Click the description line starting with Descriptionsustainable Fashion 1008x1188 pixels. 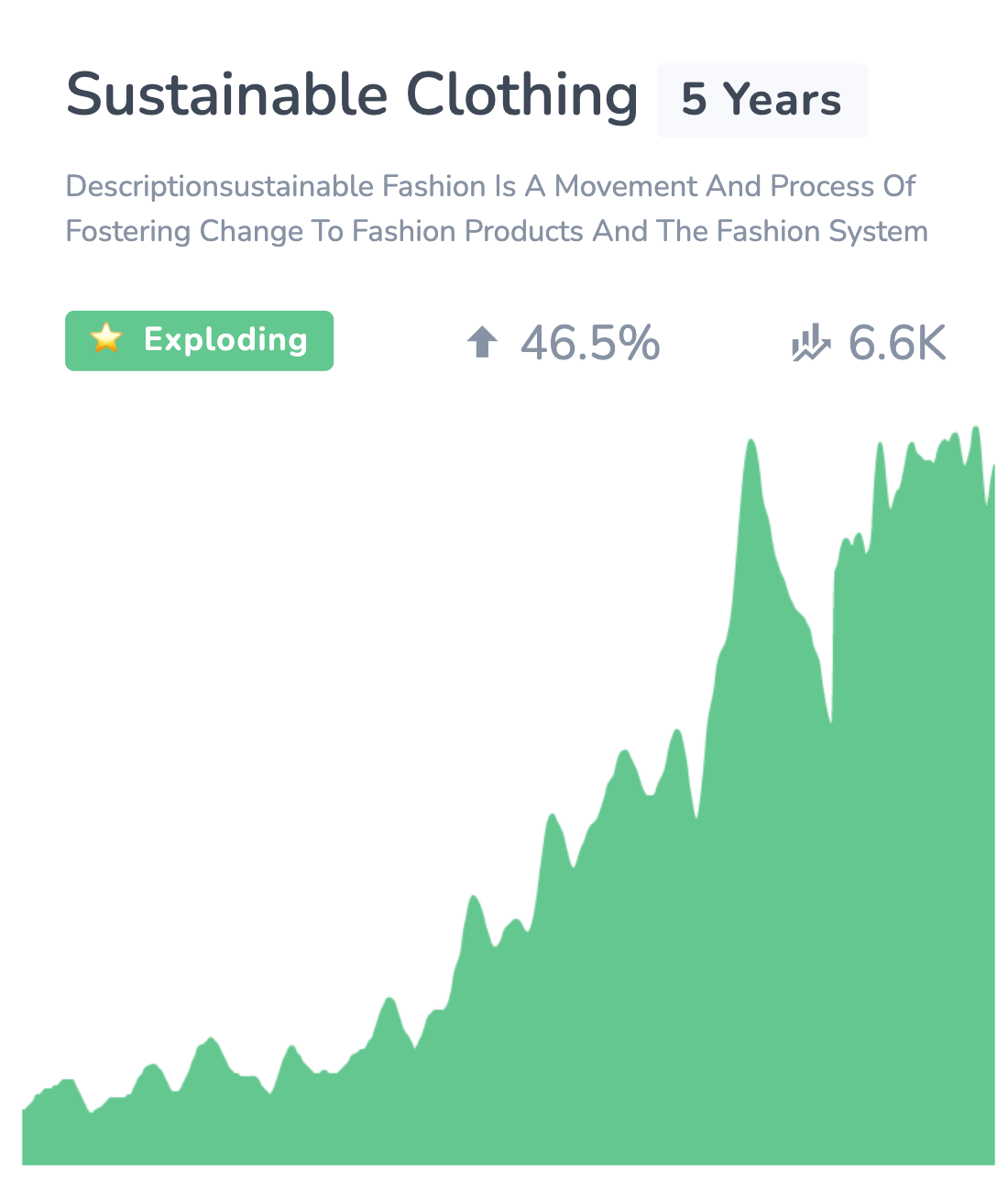(490, 187)
